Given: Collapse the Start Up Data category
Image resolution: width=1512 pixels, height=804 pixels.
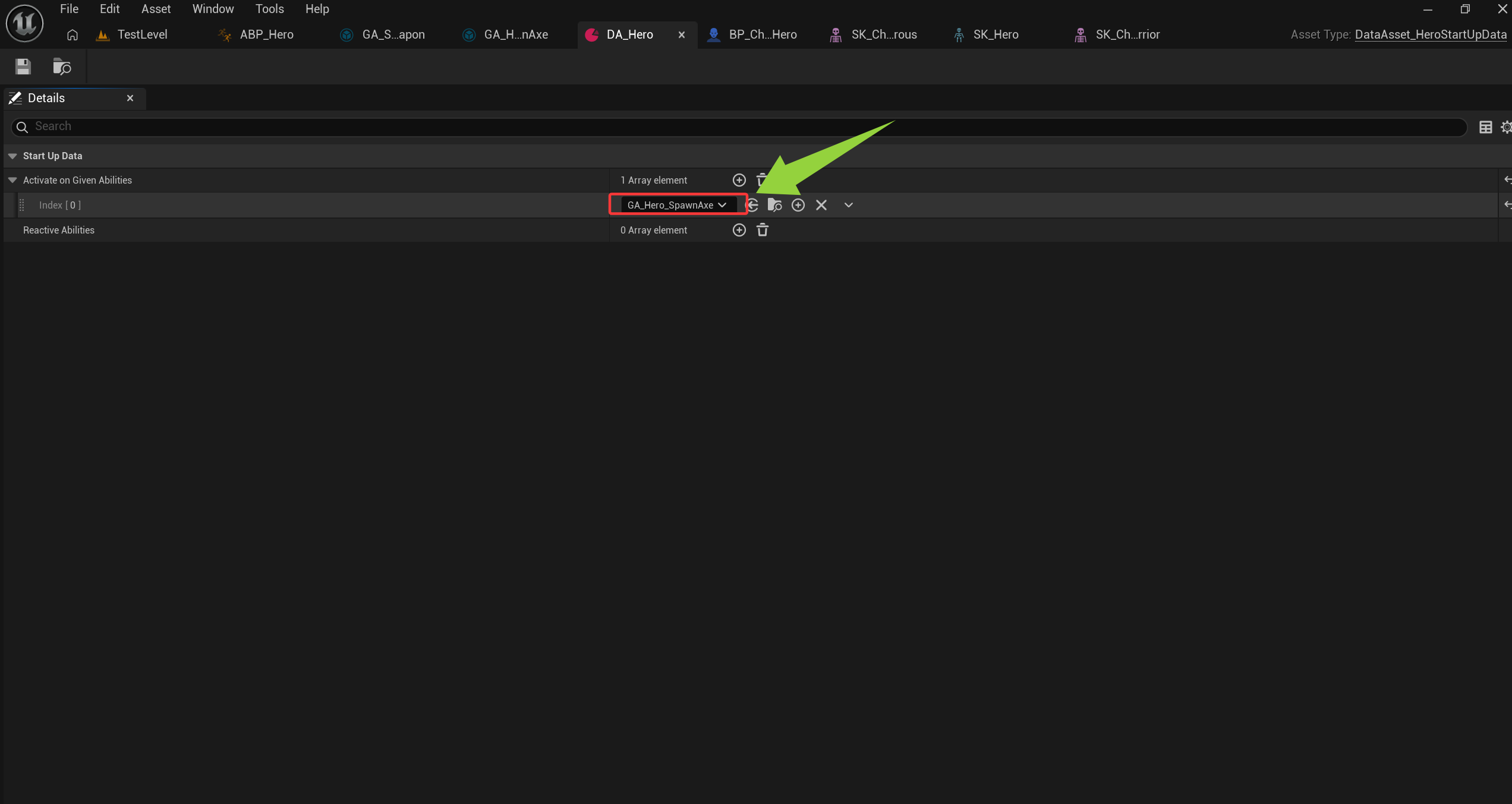Looking at the screenshot, I should click(x=12, y=156).
